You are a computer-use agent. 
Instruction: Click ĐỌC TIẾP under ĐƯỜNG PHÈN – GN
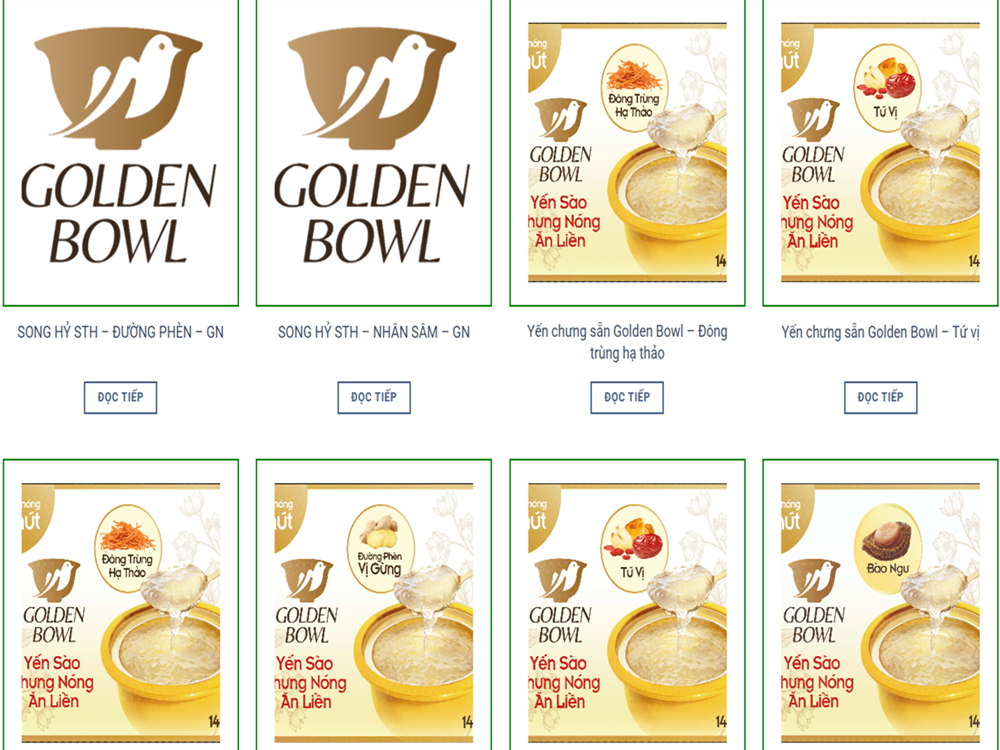pyautogui.click(x=121, y=397)
